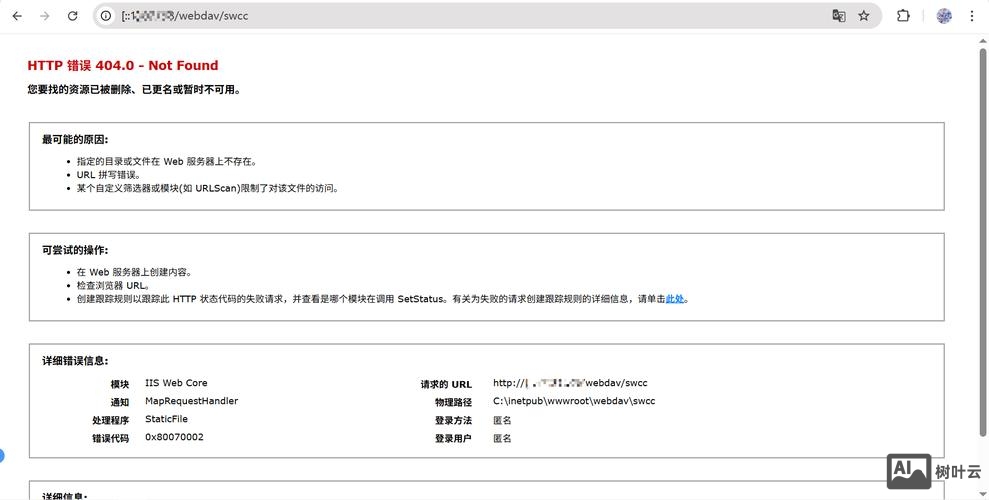989x500 pixels.
Task: Click the error code 0x80070002 value
Action: [174, 437]
